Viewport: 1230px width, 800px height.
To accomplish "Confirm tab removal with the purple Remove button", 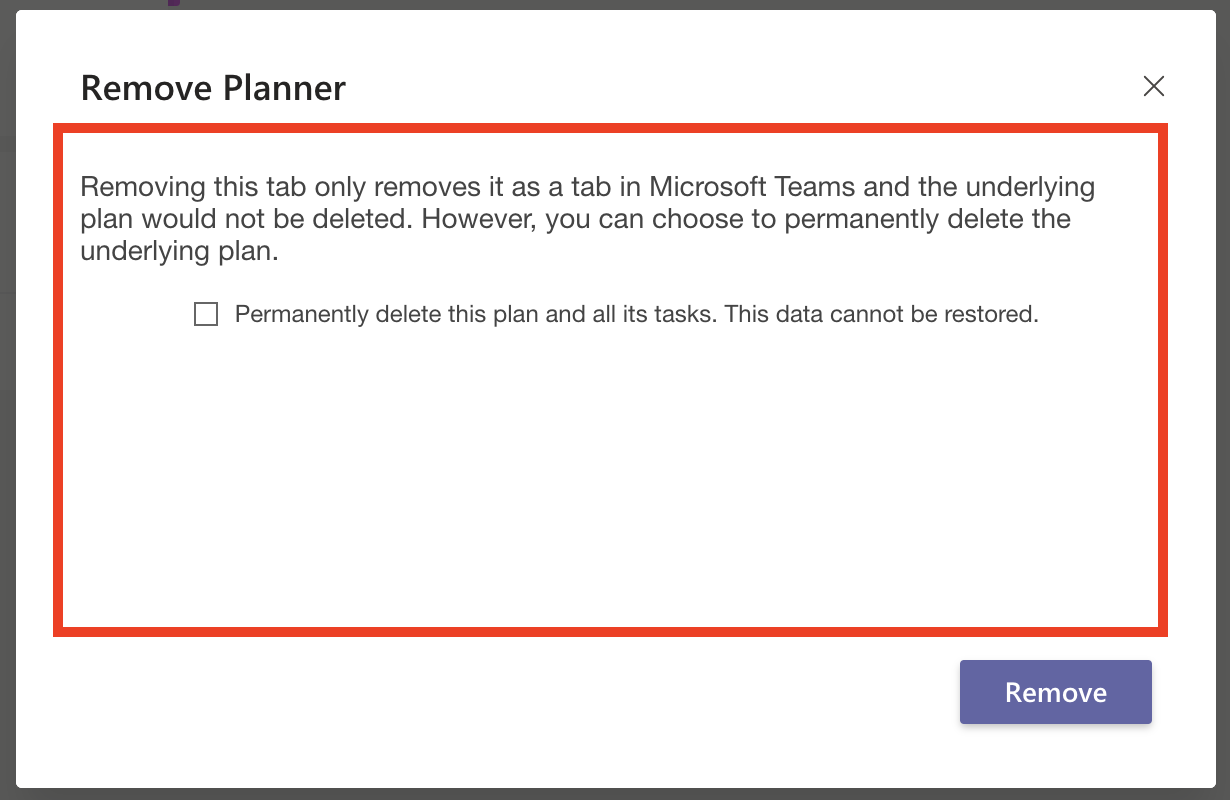I will [1055, 691].
